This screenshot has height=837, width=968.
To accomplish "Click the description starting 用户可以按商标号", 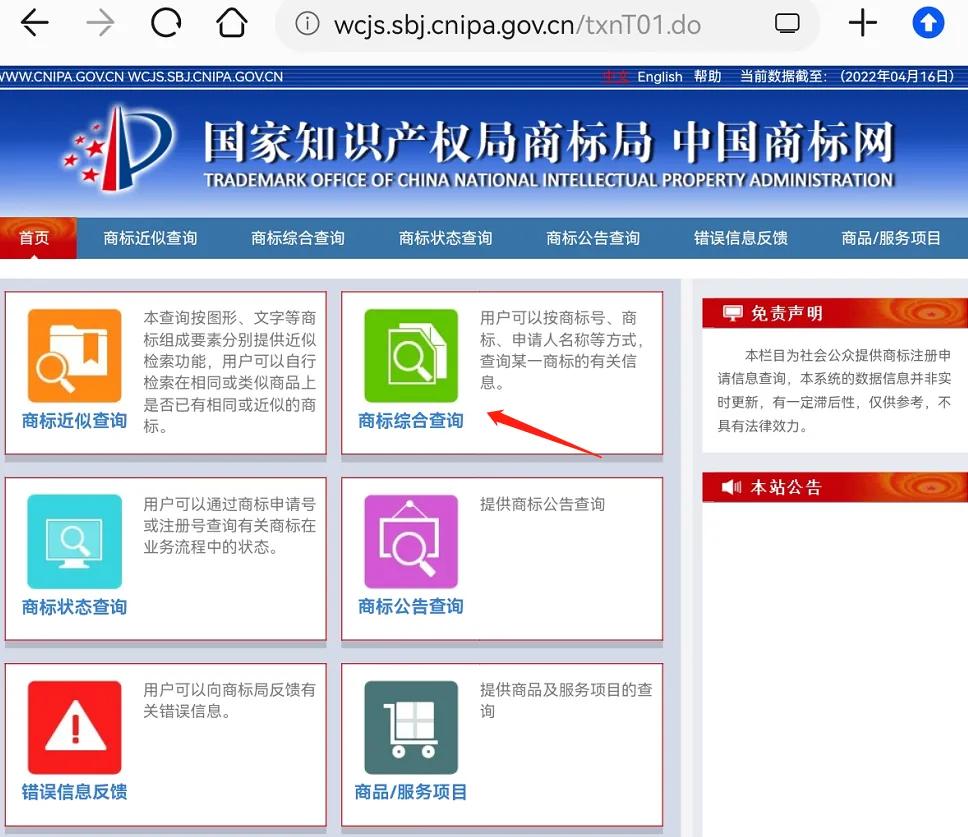I will (x=562, y=350).
